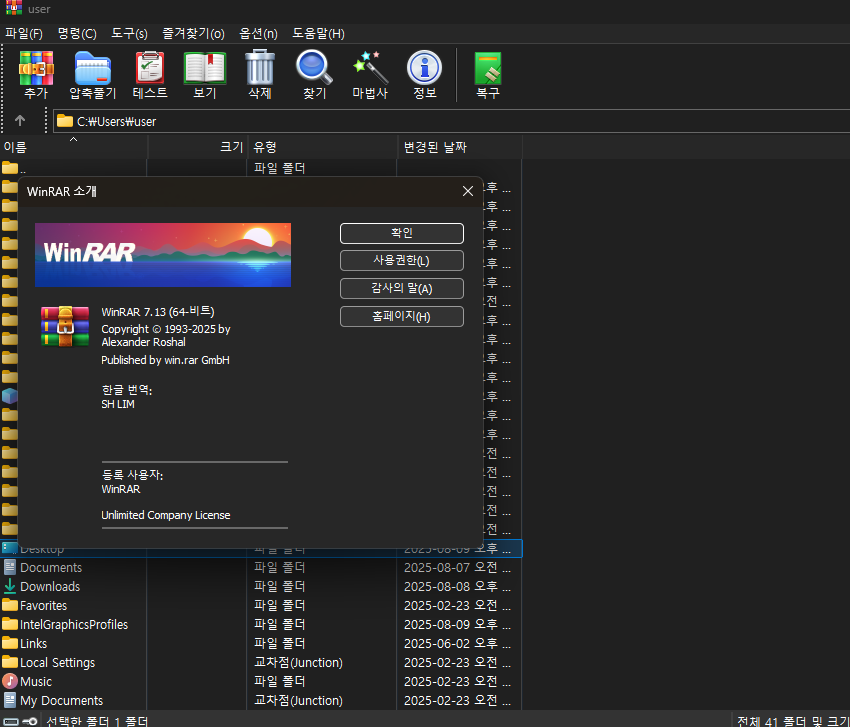Click 'Published by win.rar GmbH' text

(x=165, y=360)
